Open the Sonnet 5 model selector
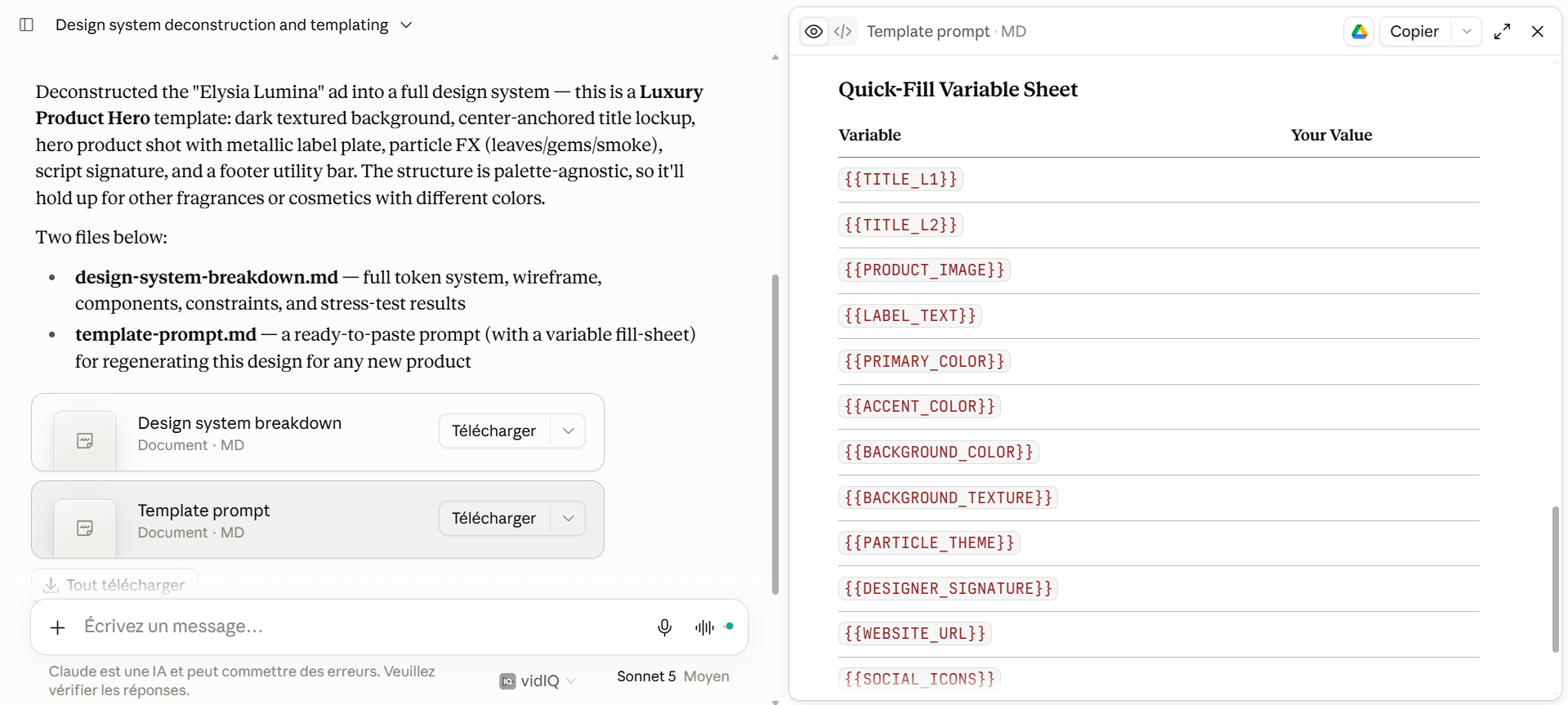 point(672,676)
